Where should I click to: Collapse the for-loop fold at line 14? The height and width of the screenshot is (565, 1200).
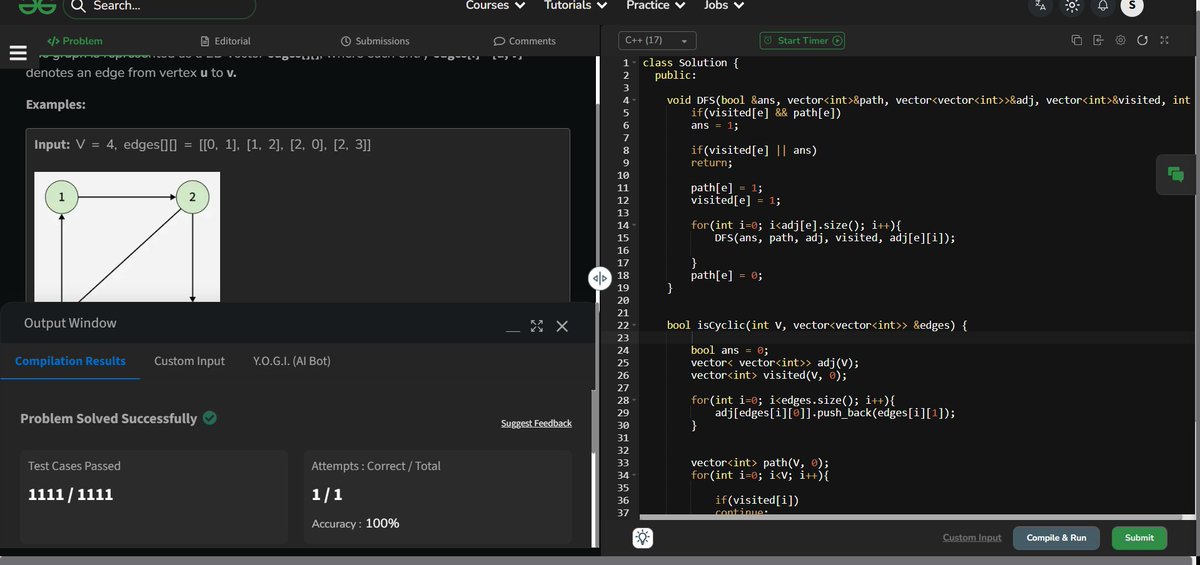click(635, 225)
